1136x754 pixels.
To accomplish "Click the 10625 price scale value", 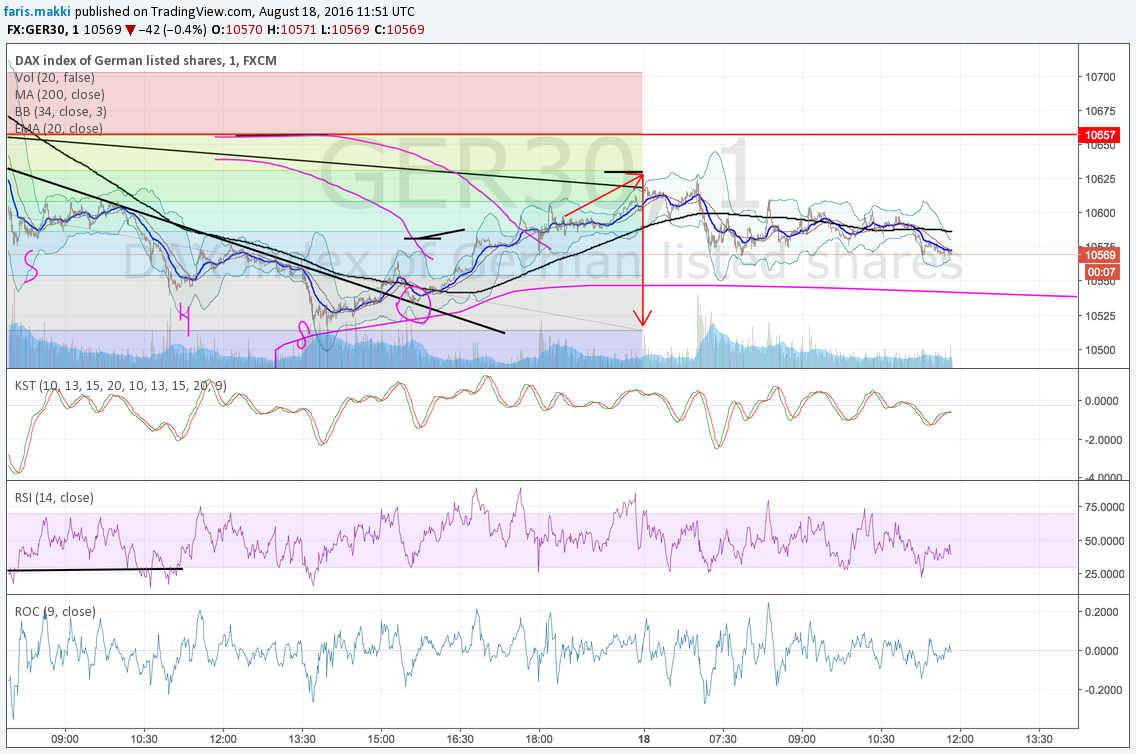I will point(1100,179).
